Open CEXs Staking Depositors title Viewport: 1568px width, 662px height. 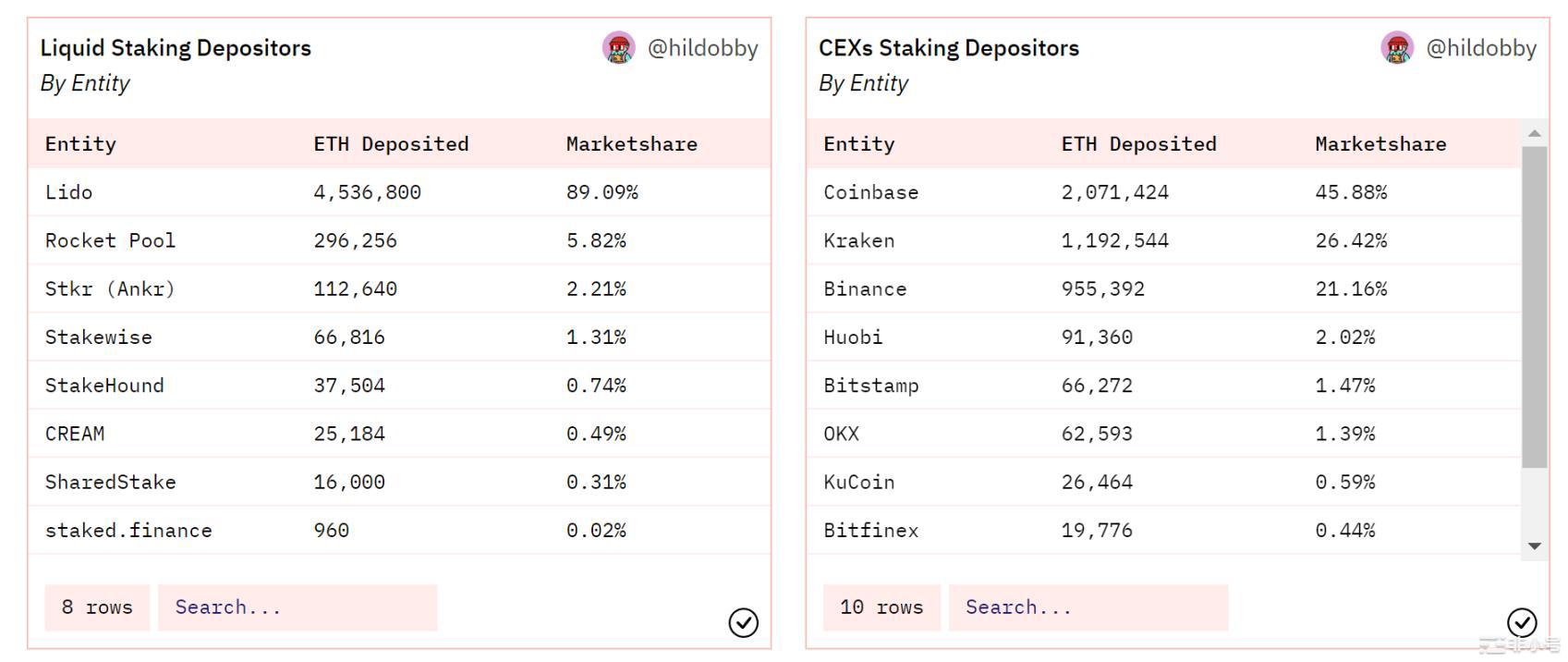coord(948,48)
